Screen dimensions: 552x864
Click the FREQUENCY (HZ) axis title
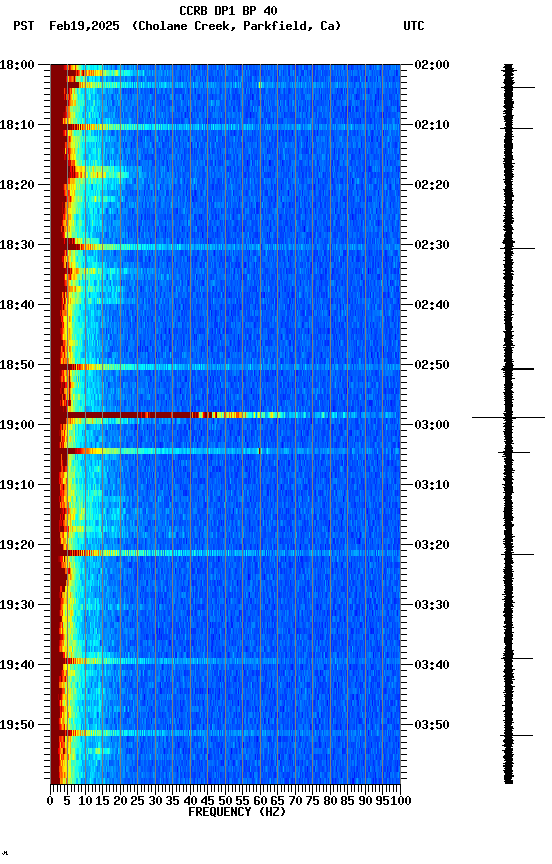(x=237, y=813)
